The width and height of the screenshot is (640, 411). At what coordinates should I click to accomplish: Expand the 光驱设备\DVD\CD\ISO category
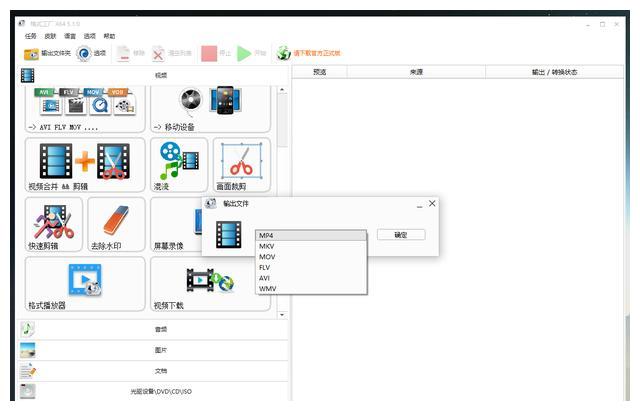click(x=153, y=391)
